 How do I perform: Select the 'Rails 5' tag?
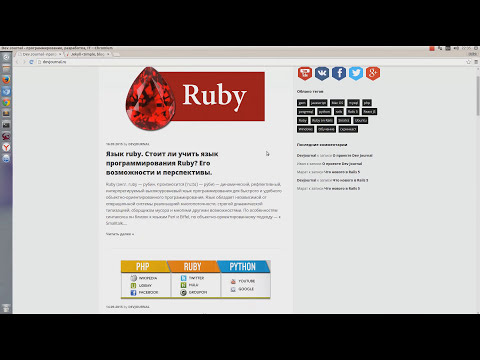353,112
